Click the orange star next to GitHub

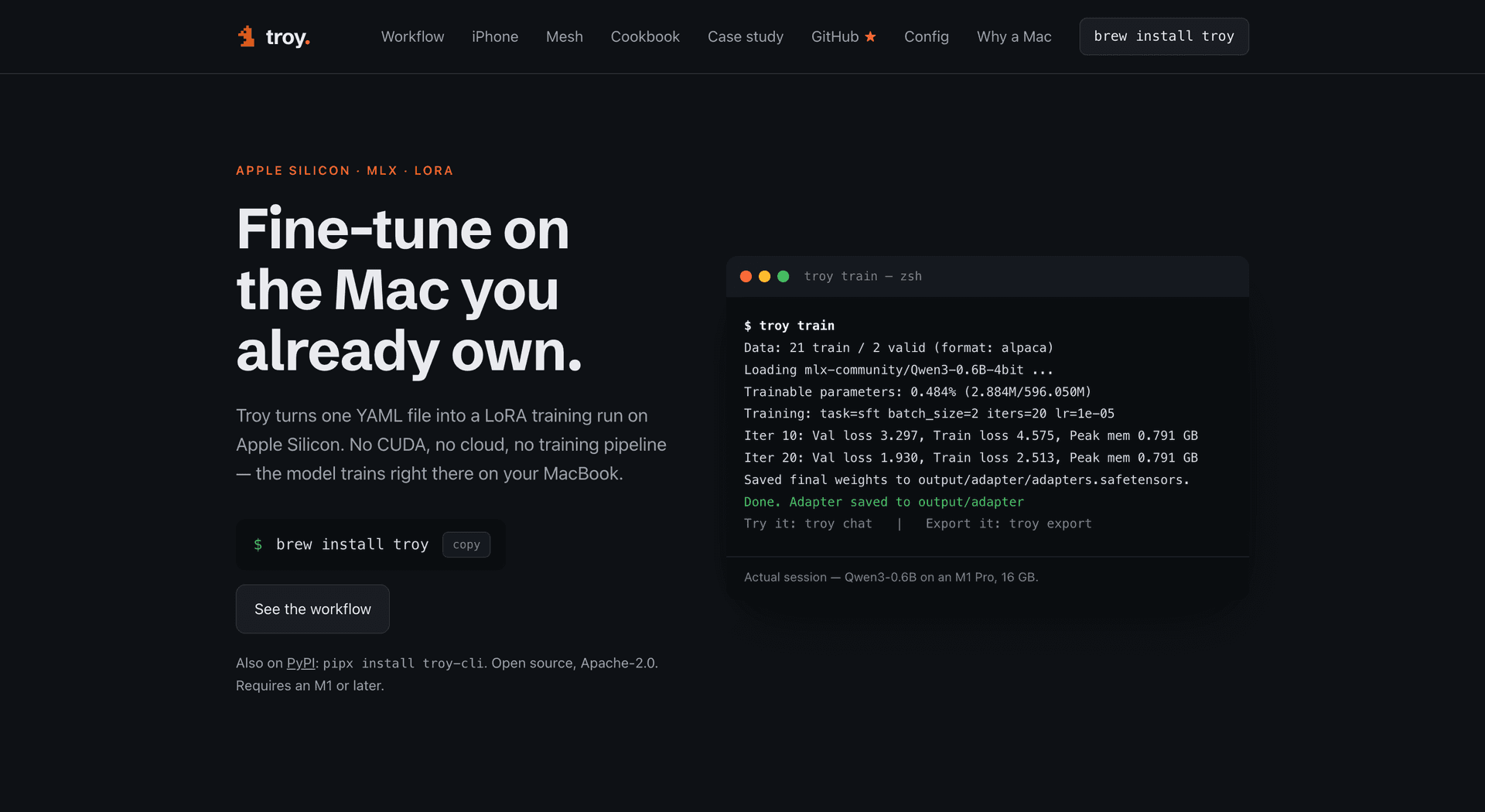[x=870, y=36]
